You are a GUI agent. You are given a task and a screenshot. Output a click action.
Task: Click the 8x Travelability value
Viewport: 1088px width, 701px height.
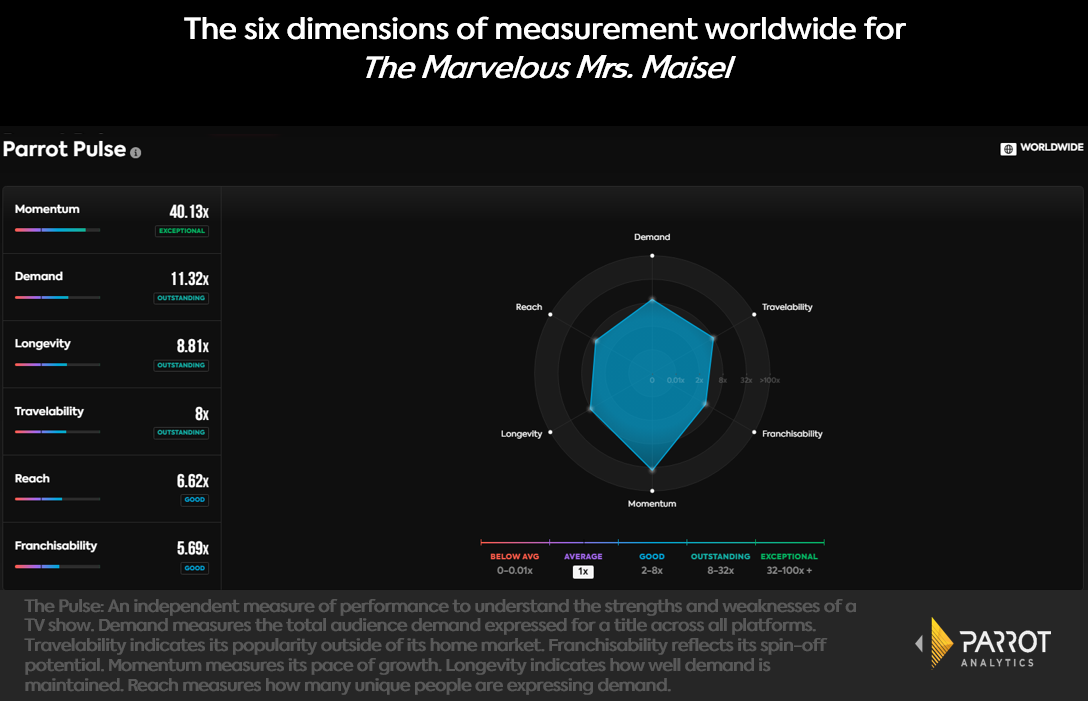pos(202,414)
